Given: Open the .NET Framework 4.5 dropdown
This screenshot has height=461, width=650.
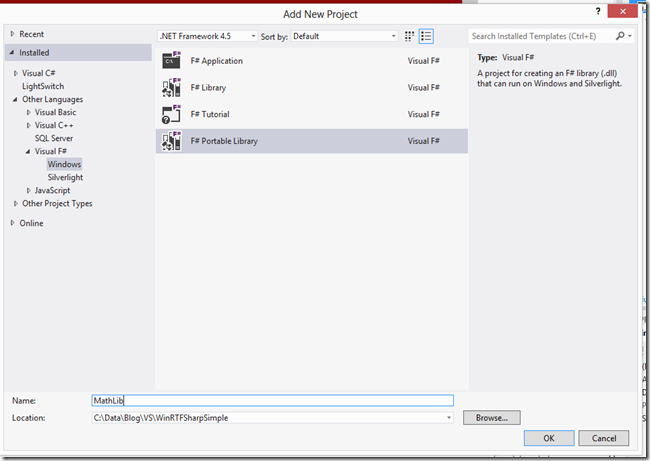Looking at the screenshot, I should click(x=207, y=36).
